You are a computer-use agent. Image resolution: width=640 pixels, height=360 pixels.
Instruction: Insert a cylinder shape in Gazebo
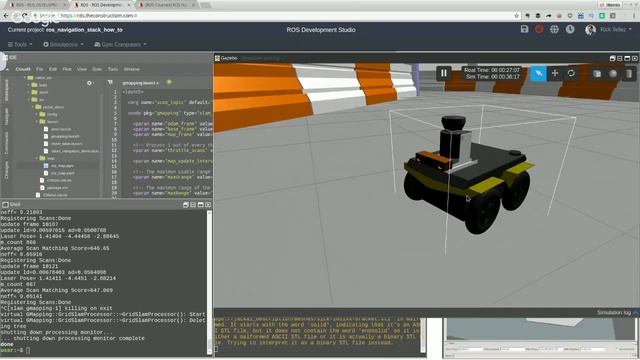coord(629,74)
